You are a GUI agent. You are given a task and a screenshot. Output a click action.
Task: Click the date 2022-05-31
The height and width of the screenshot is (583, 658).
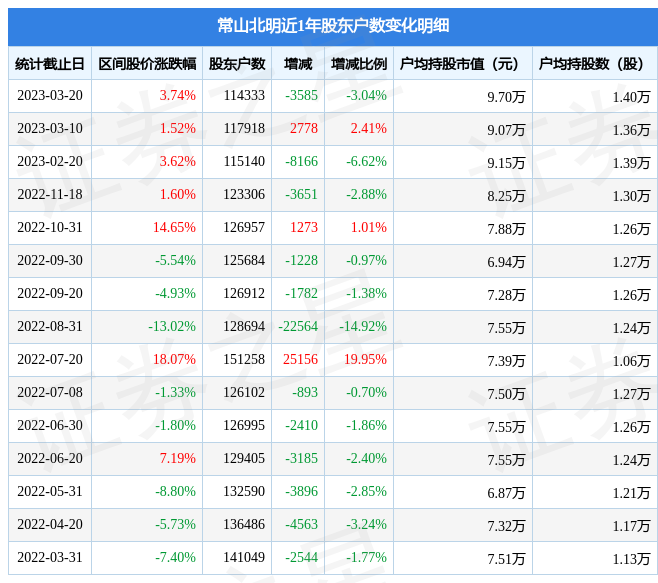[50, 491]
